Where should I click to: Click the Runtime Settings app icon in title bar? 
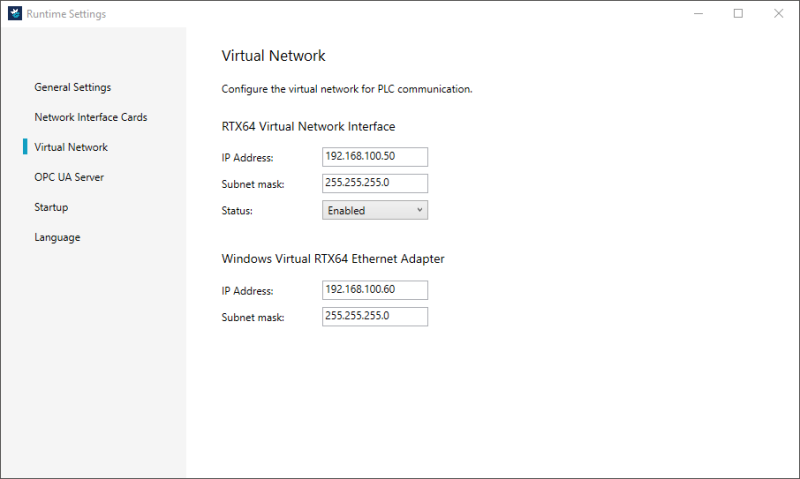point(14,14)
